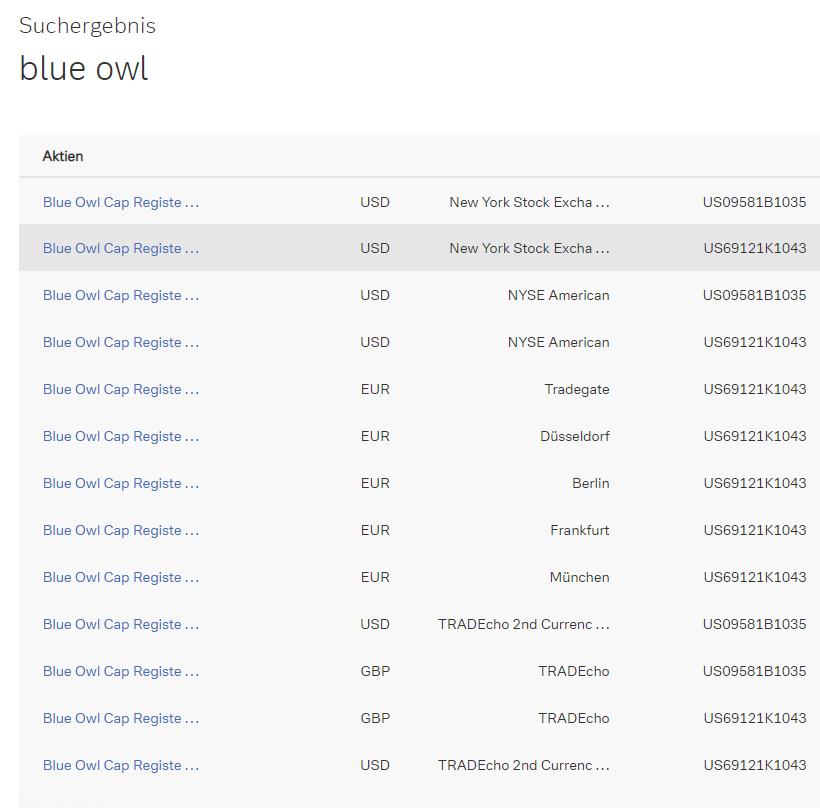Click the blue owl search query text
Viewport: 820px width, 808px height.
click(83, 68)
